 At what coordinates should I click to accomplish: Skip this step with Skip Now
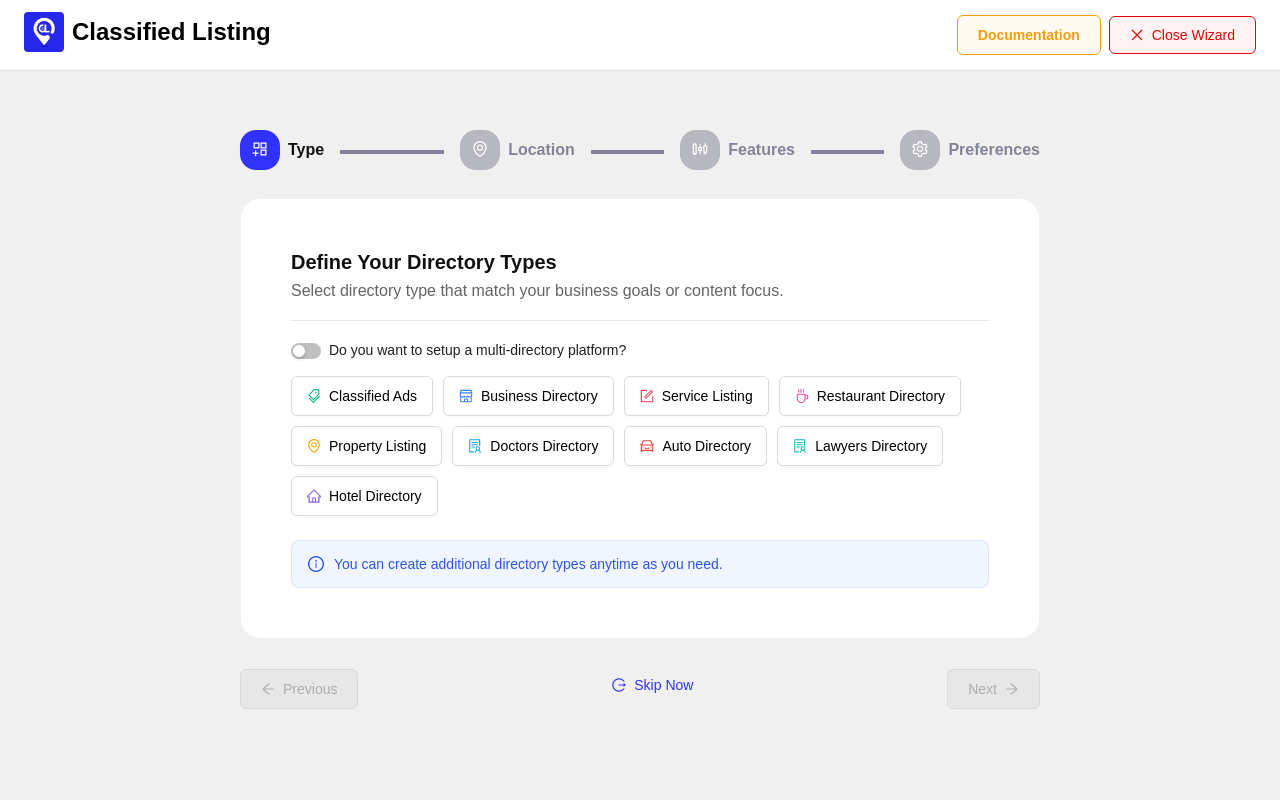pyautogui.click(x=652, y=685)
